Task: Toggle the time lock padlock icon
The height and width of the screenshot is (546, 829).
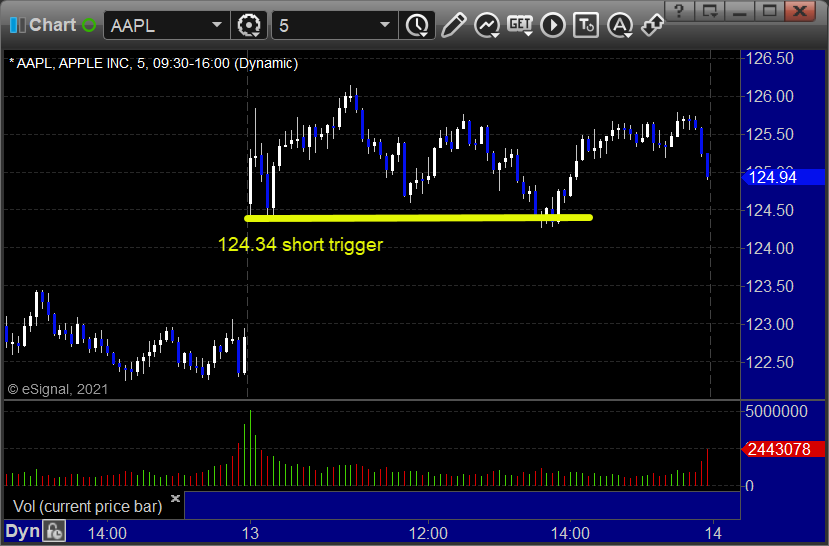Action: 54,531
